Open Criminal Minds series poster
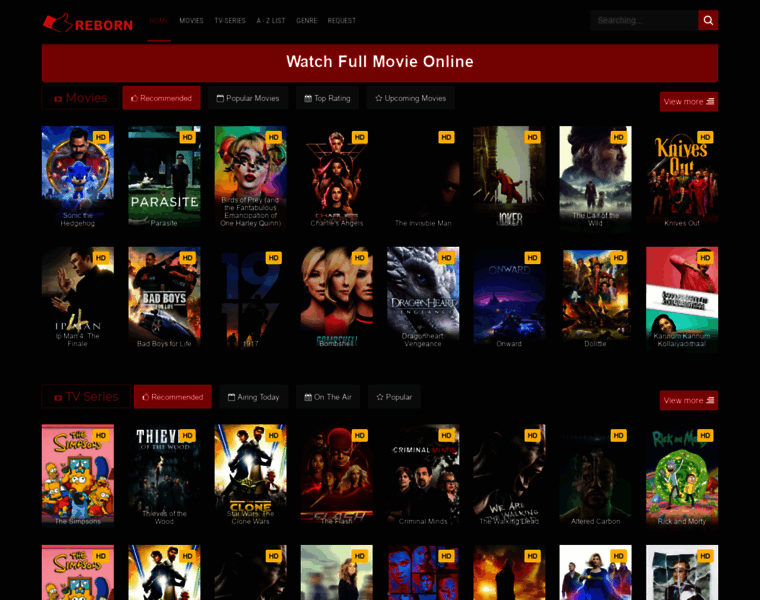The width and height of the screenshot is (760, 600). [x=423, y=476]
